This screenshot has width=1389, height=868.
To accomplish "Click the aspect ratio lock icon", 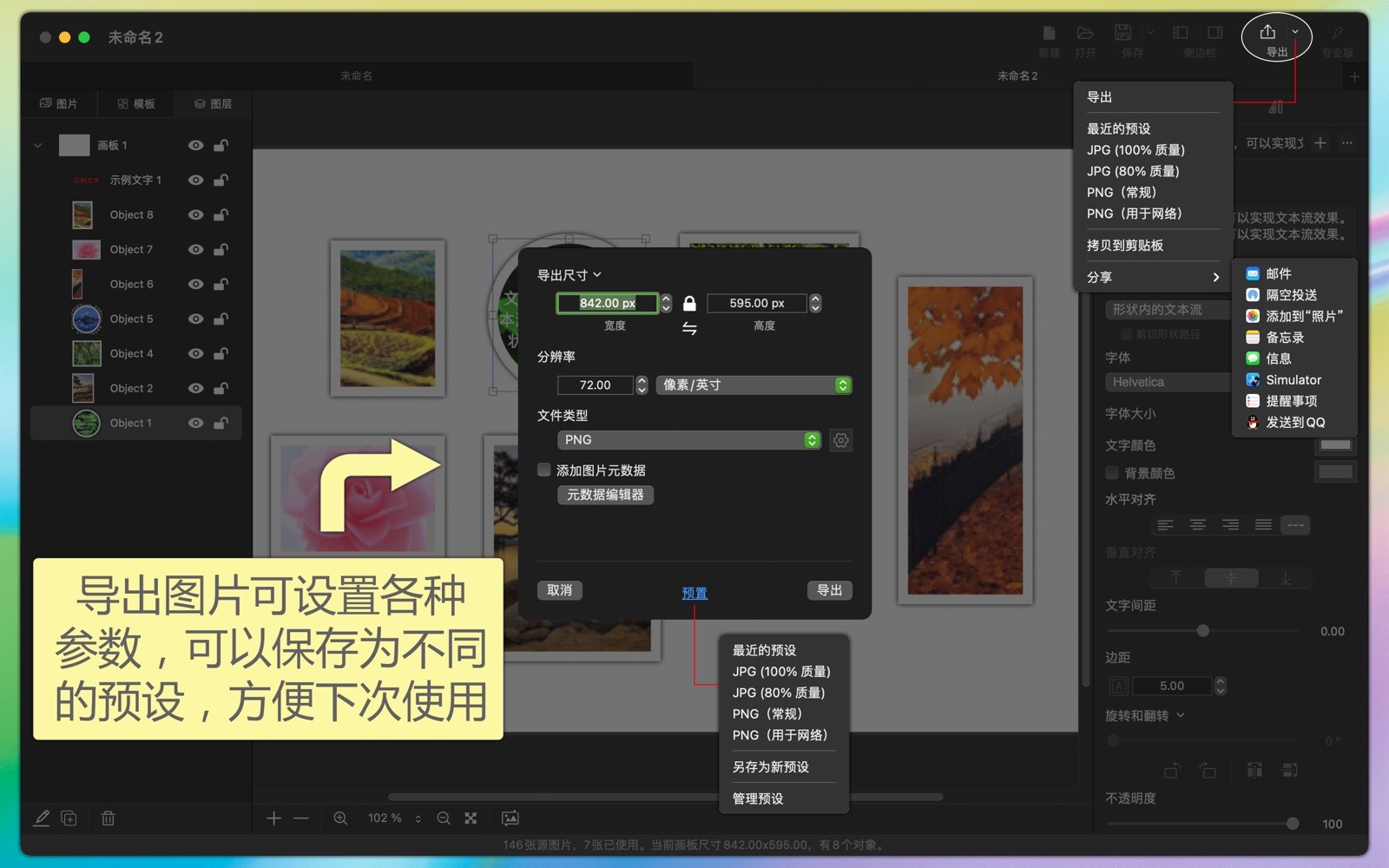I will point(689,303).
